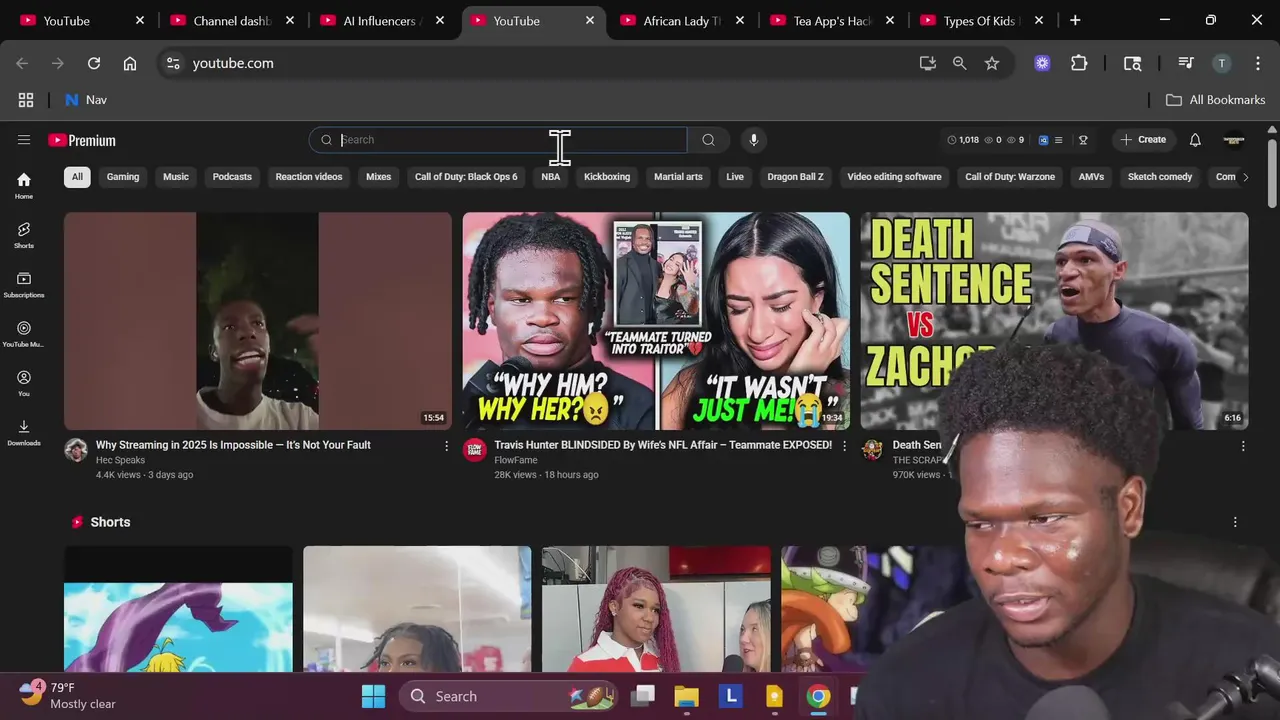This screenshot has height=720, width=1280.
Task: Open options for Travis Hunter video
Action: point(844,446)
